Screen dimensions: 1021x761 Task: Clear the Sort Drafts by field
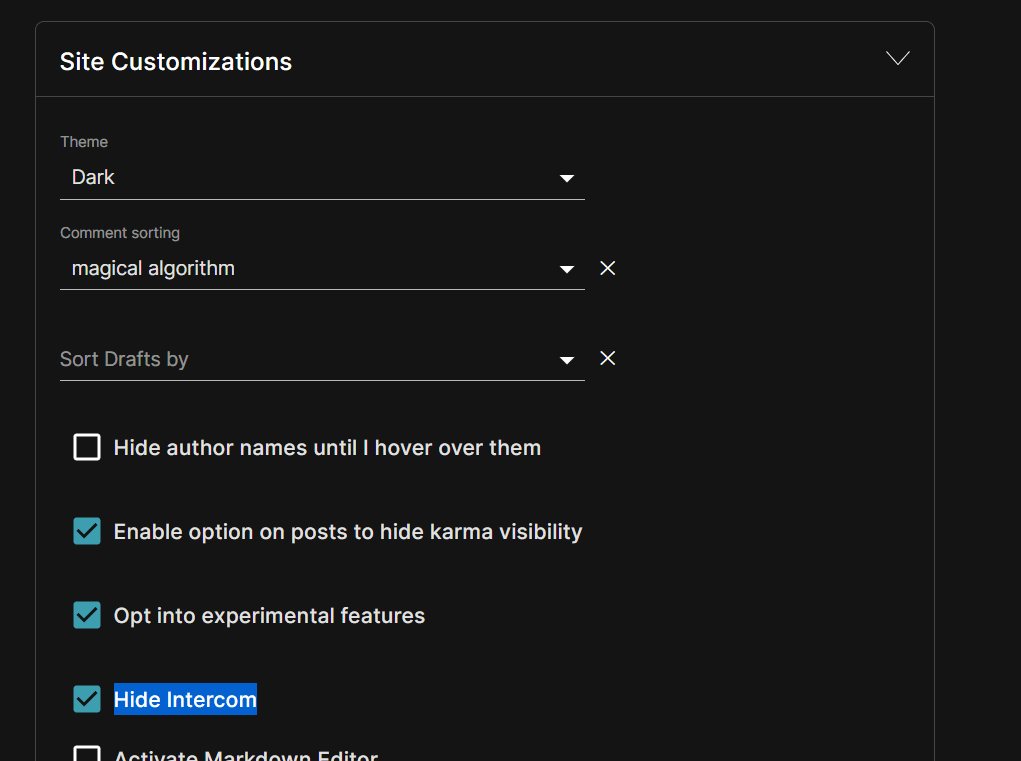point(607,358)
